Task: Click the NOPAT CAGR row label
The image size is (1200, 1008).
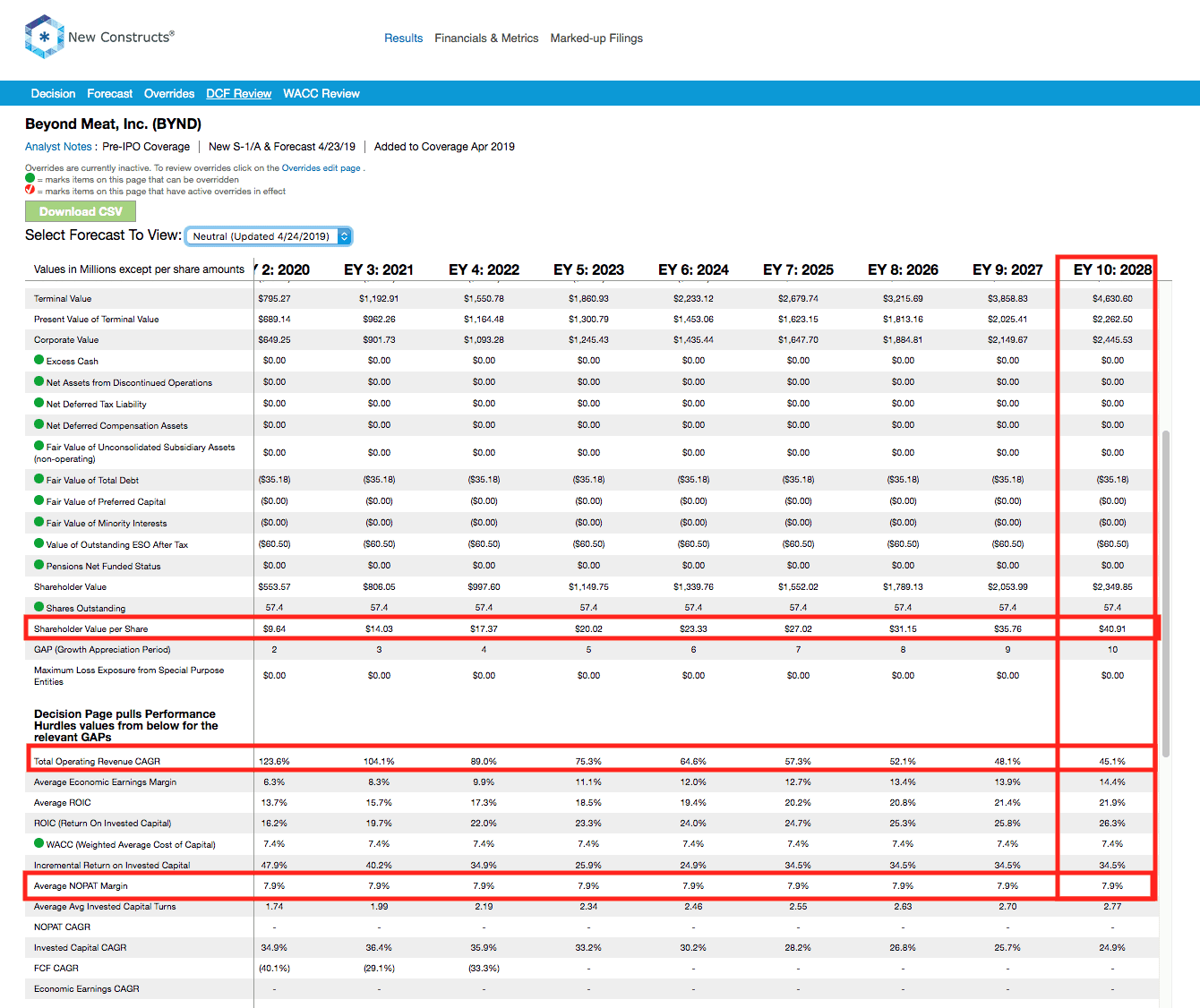Action: [x=62, y=927]
